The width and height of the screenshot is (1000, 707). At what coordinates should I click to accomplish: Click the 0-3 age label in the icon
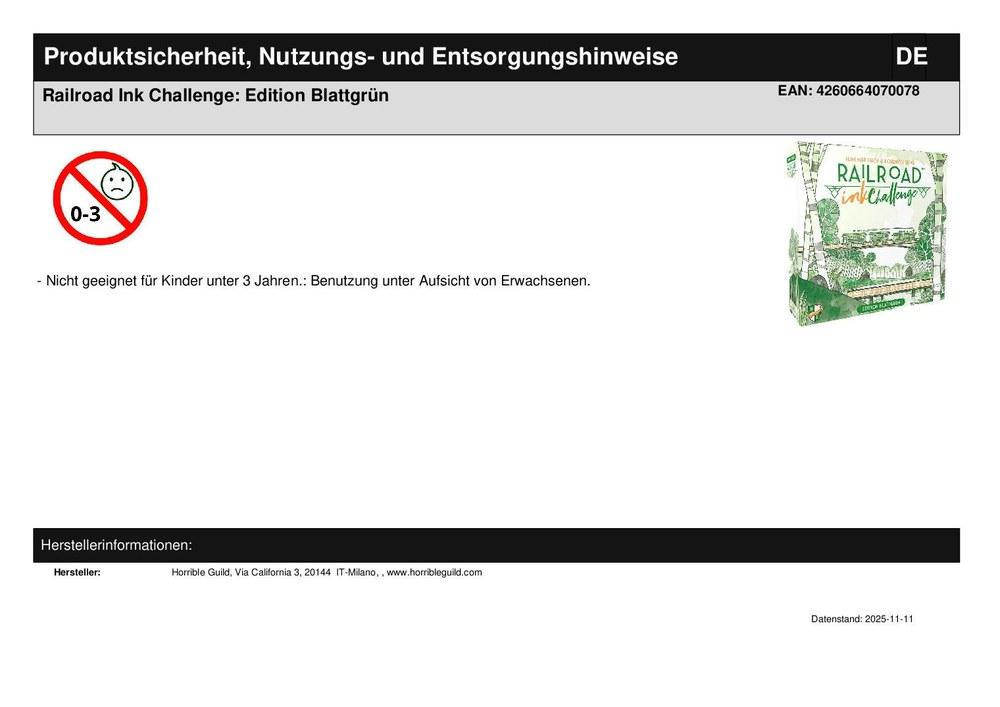(85, 214)
